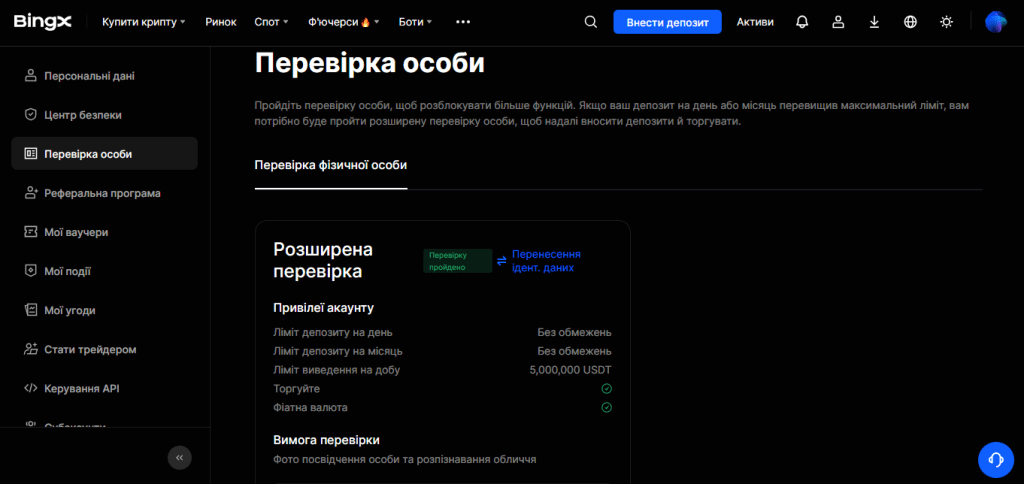Toggle light theme sun icon

(x=946, y=22)
